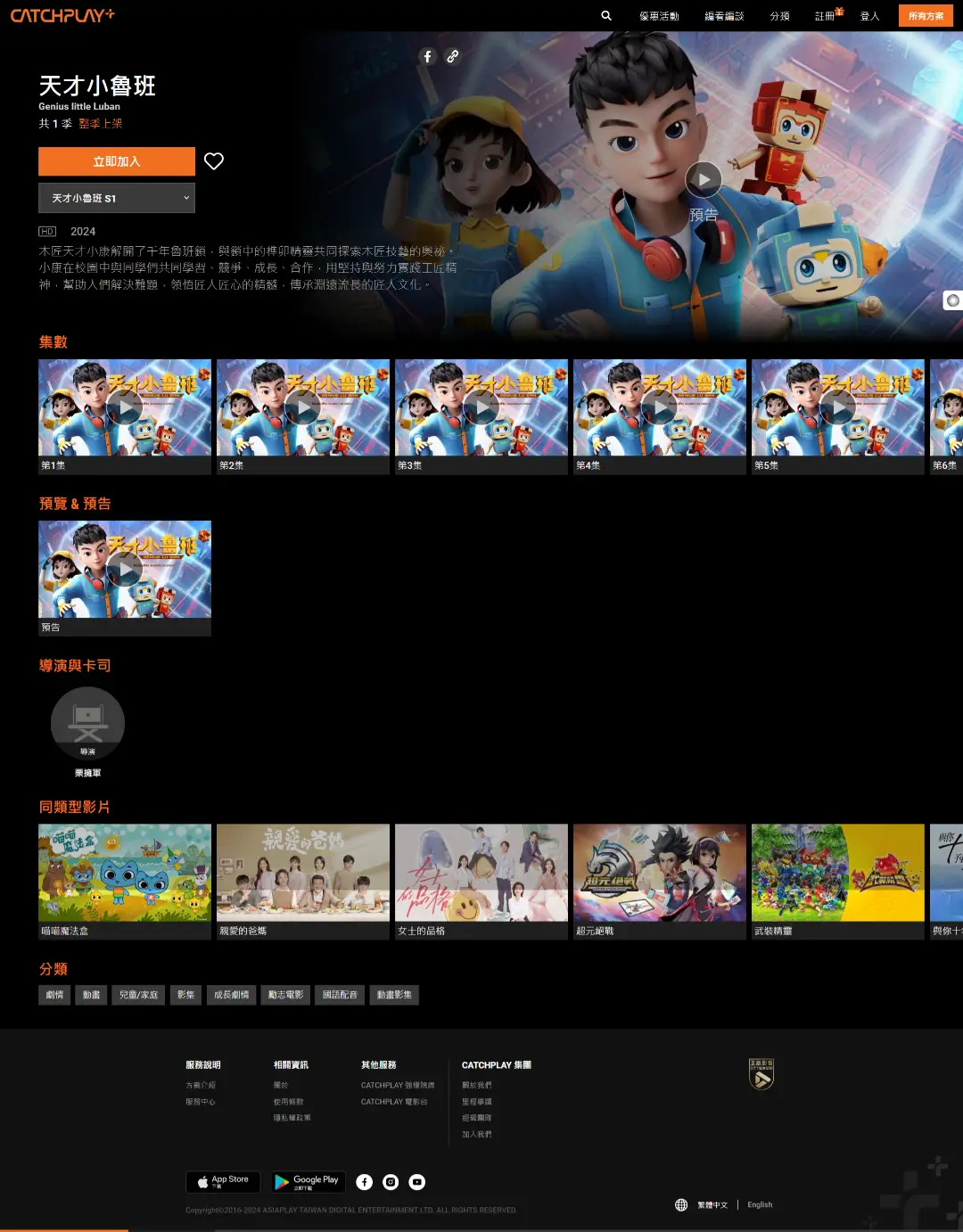Select 動畫 category tag

[92, 995]
